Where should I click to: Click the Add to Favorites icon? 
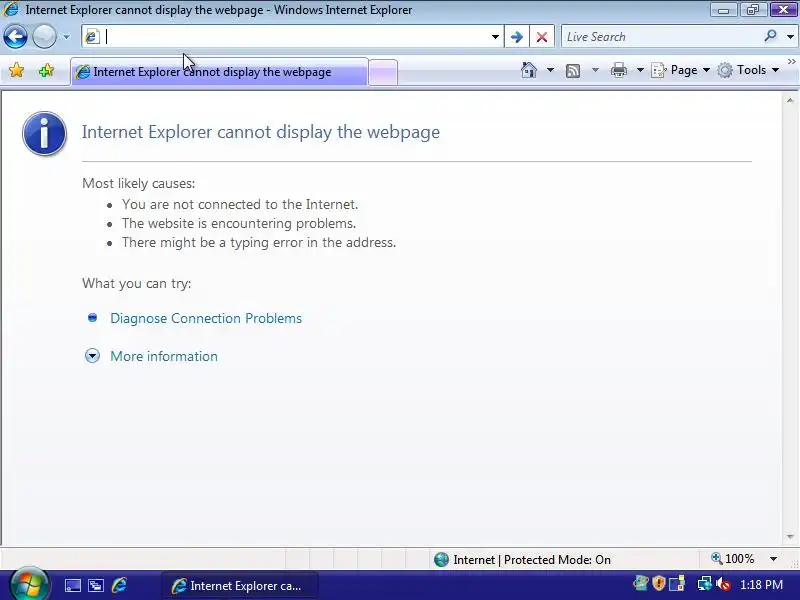[46, 70]
